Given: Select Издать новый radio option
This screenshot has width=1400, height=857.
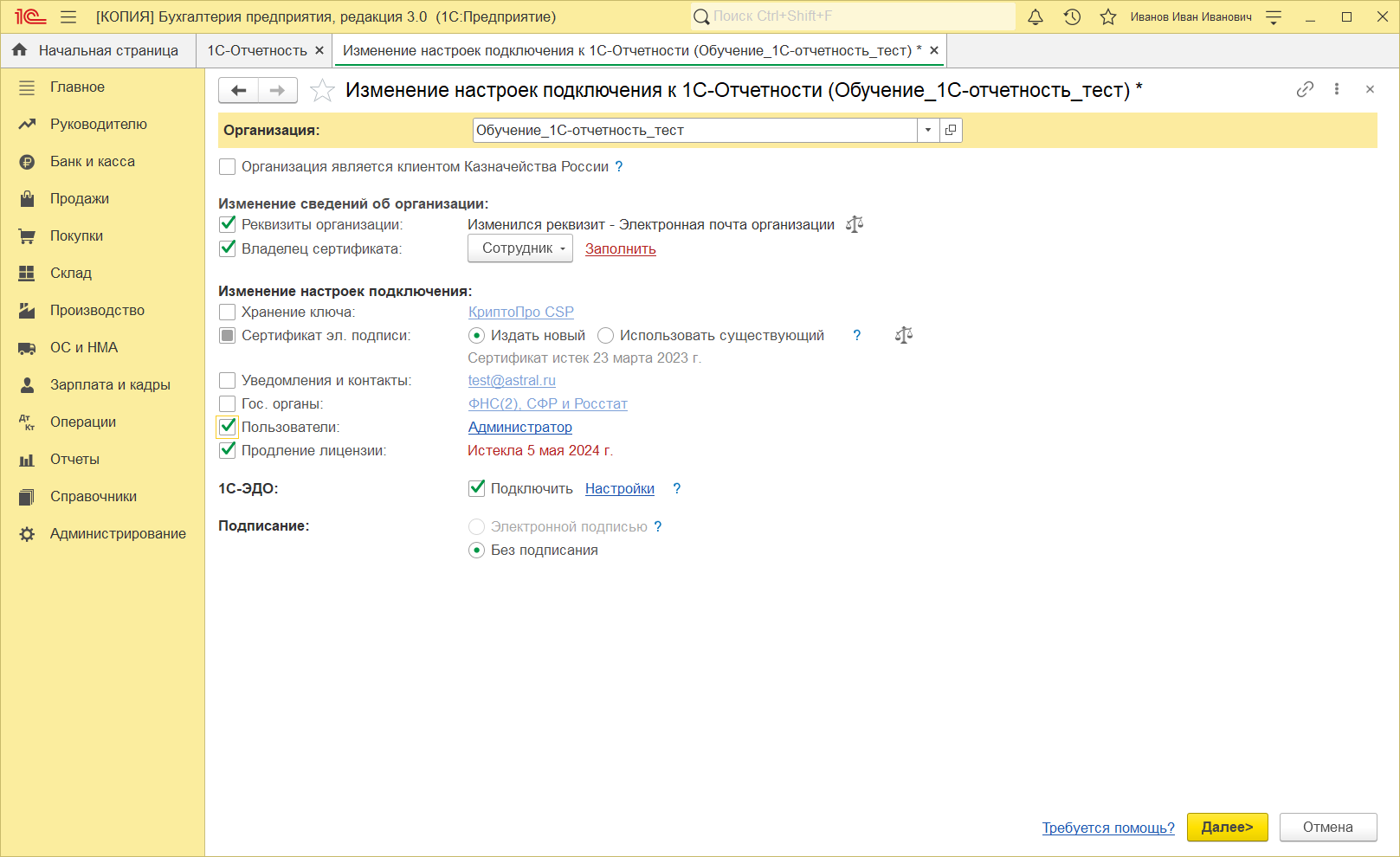Looking at the screenshot, I should (477, 336).
